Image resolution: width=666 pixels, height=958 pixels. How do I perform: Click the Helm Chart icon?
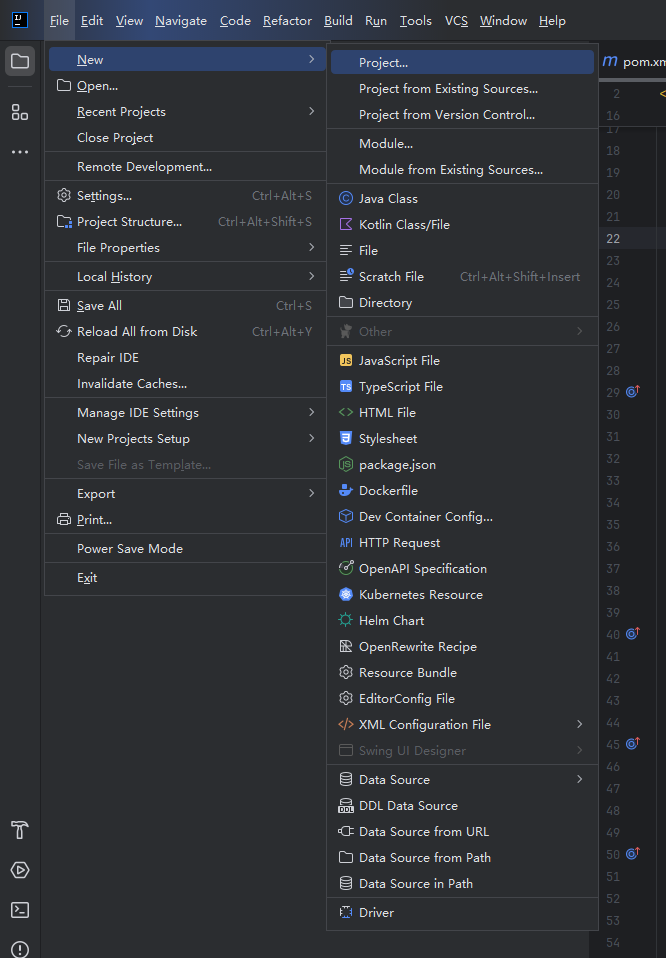pos(346,620)
